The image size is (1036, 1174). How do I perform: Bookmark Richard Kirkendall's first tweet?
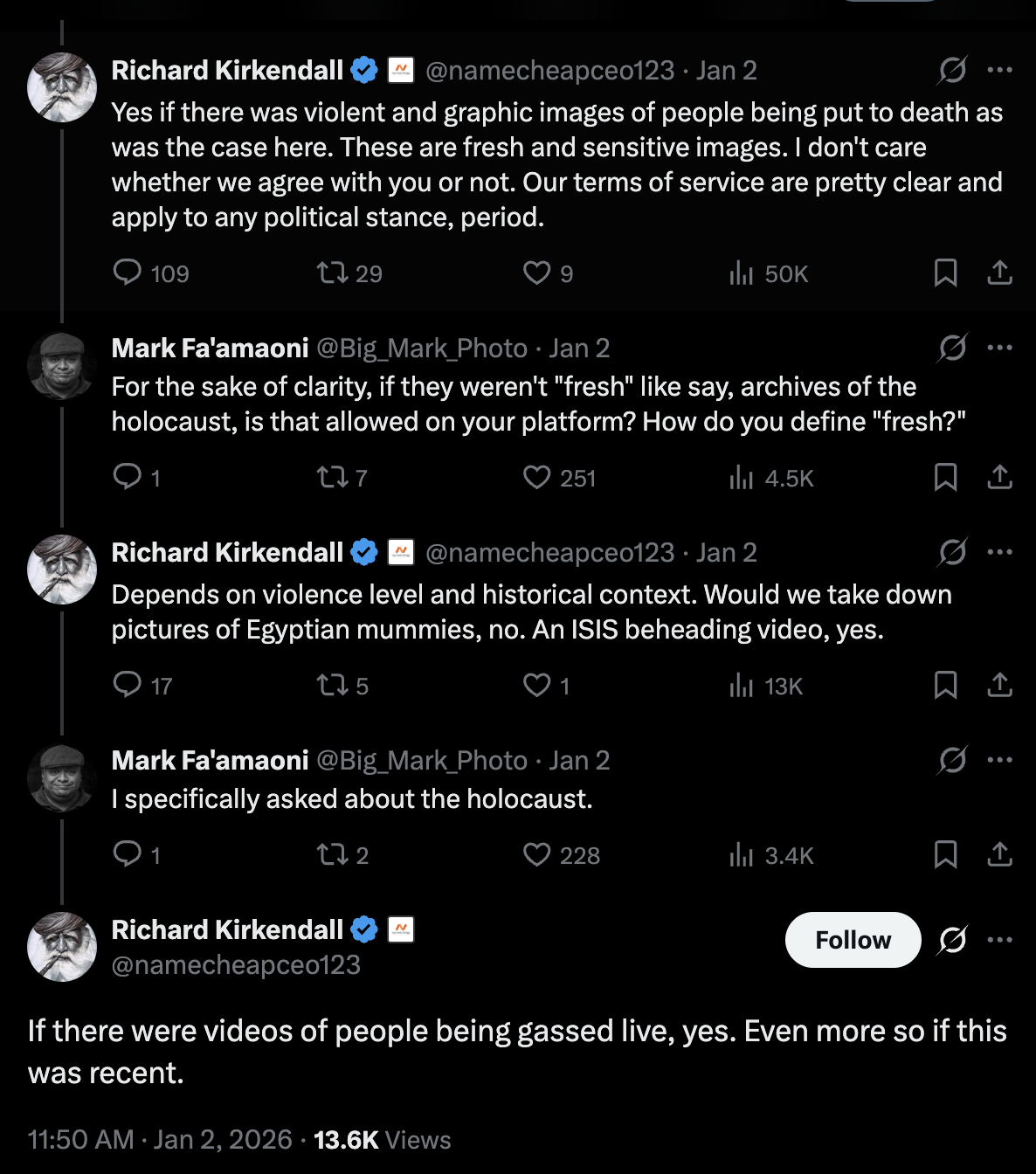(x=945, y=273)
